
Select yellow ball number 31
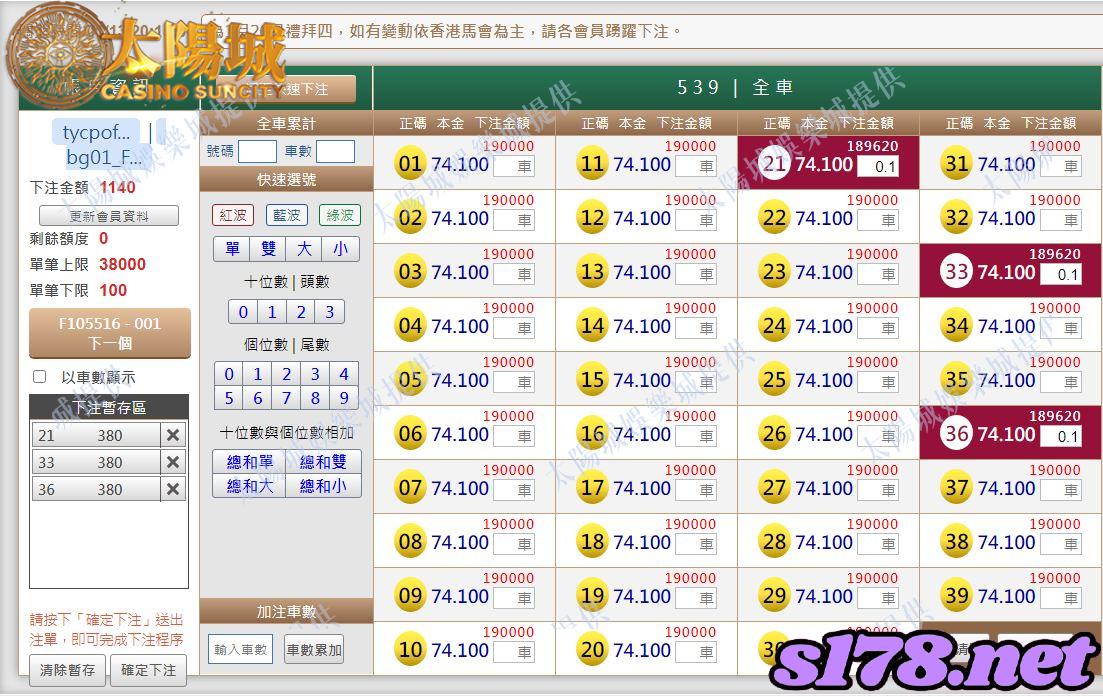point(957,163)
